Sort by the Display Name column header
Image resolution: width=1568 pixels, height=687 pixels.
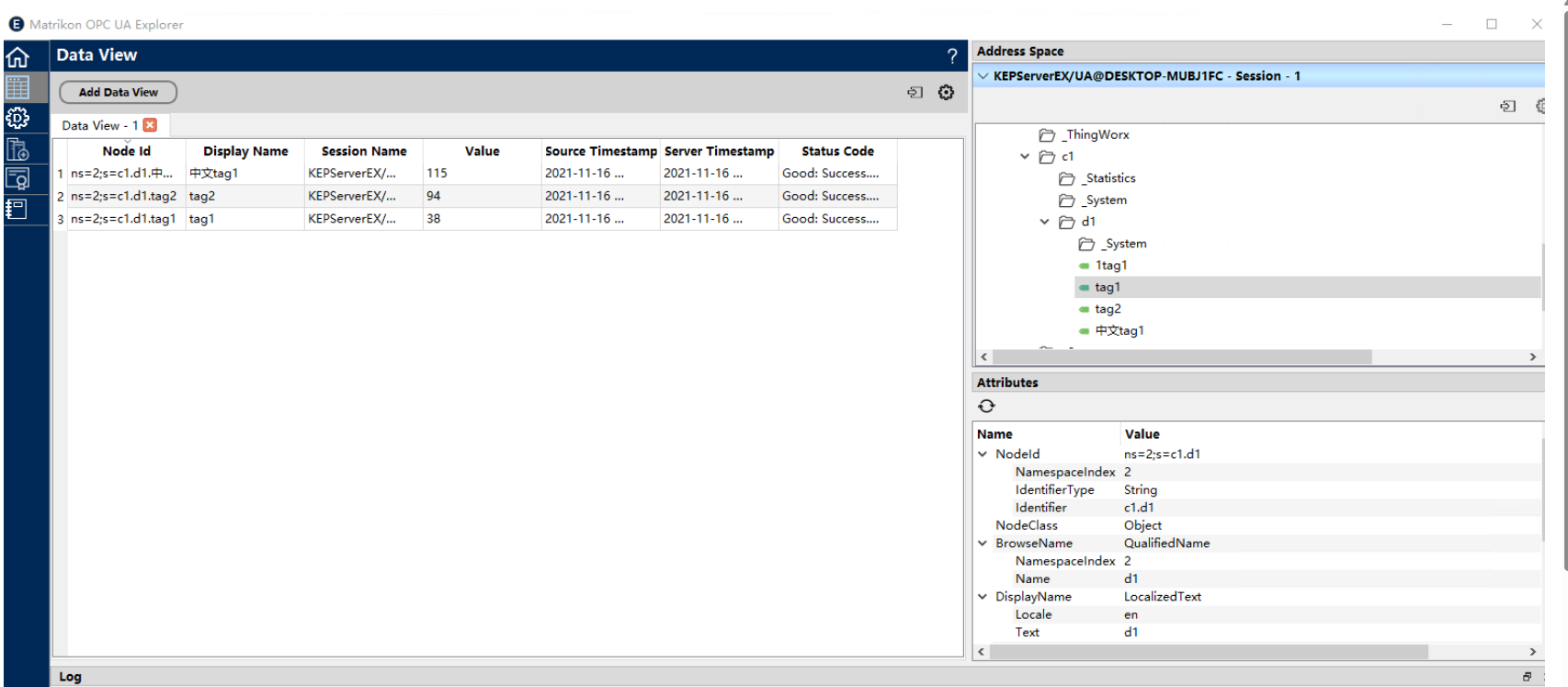[245, 151]
